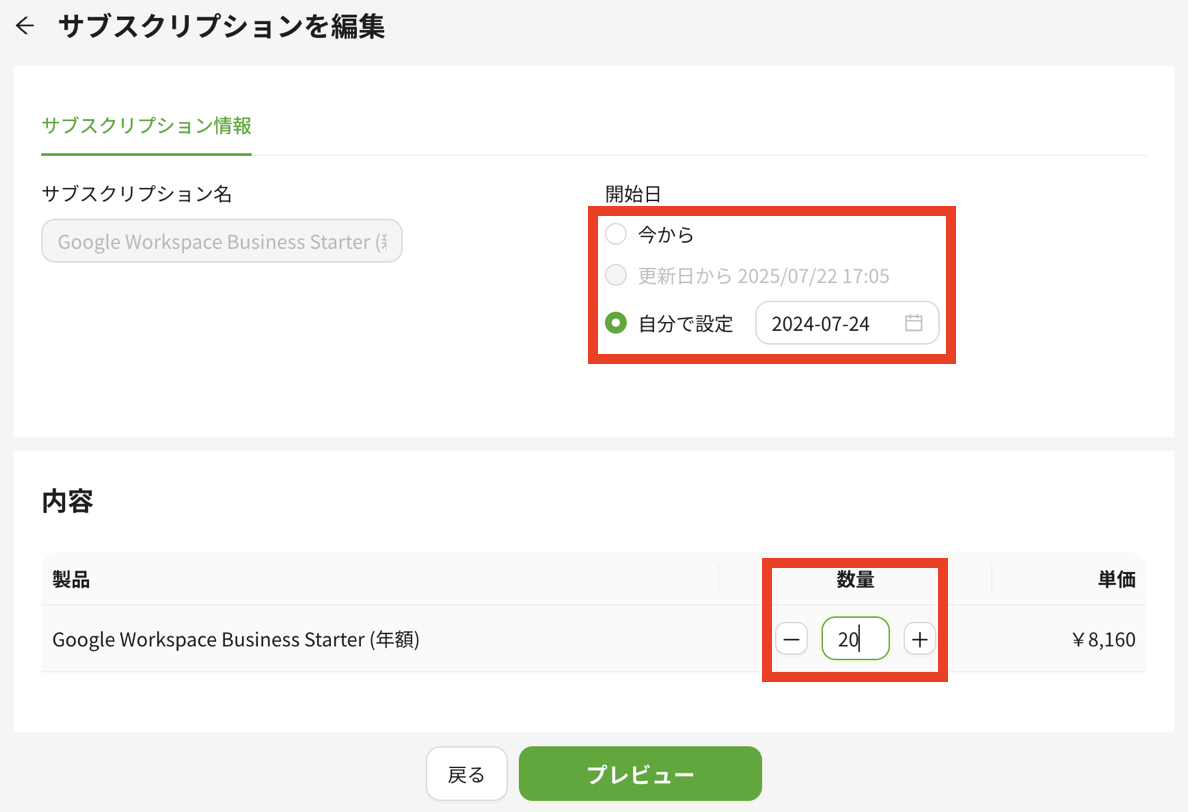This screenshot has width=1188, height=812.
Task: Click the サブスクリプション名 input field
Action: click(222, 242)
